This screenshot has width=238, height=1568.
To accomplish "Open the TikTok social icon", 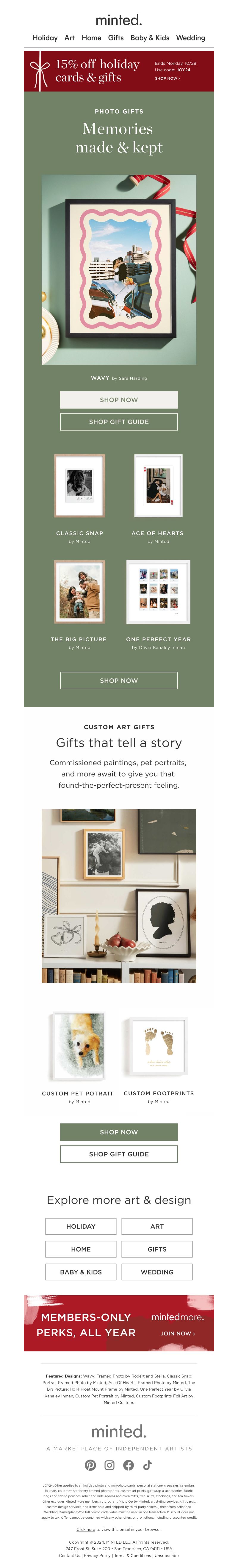I will (147, 1465).
